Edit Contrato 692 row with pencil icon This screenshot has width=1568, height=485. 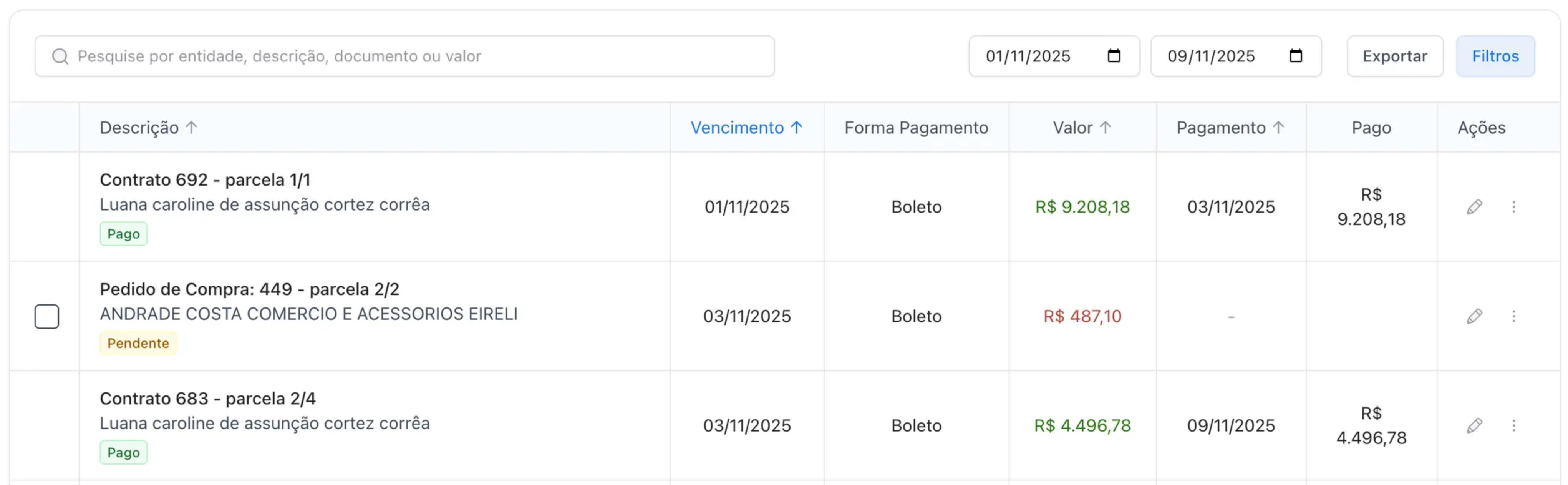1474,207
